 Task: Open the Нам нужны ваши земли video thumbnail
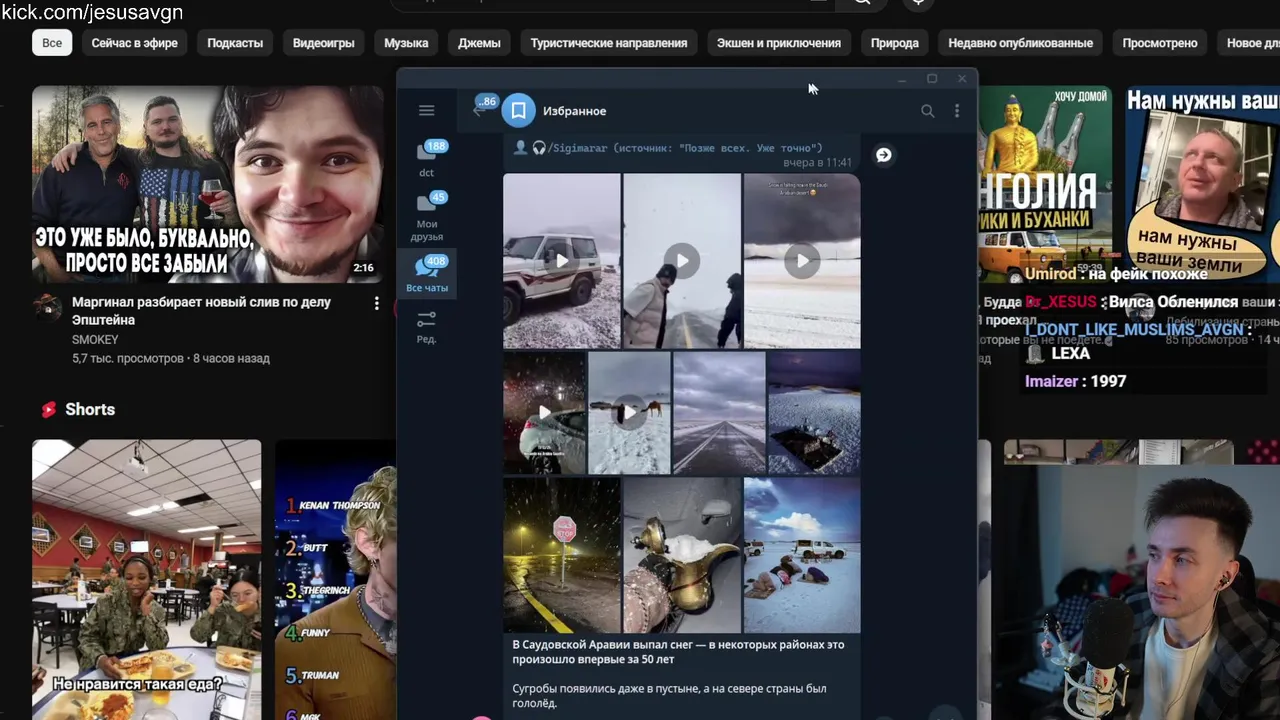1203,185
